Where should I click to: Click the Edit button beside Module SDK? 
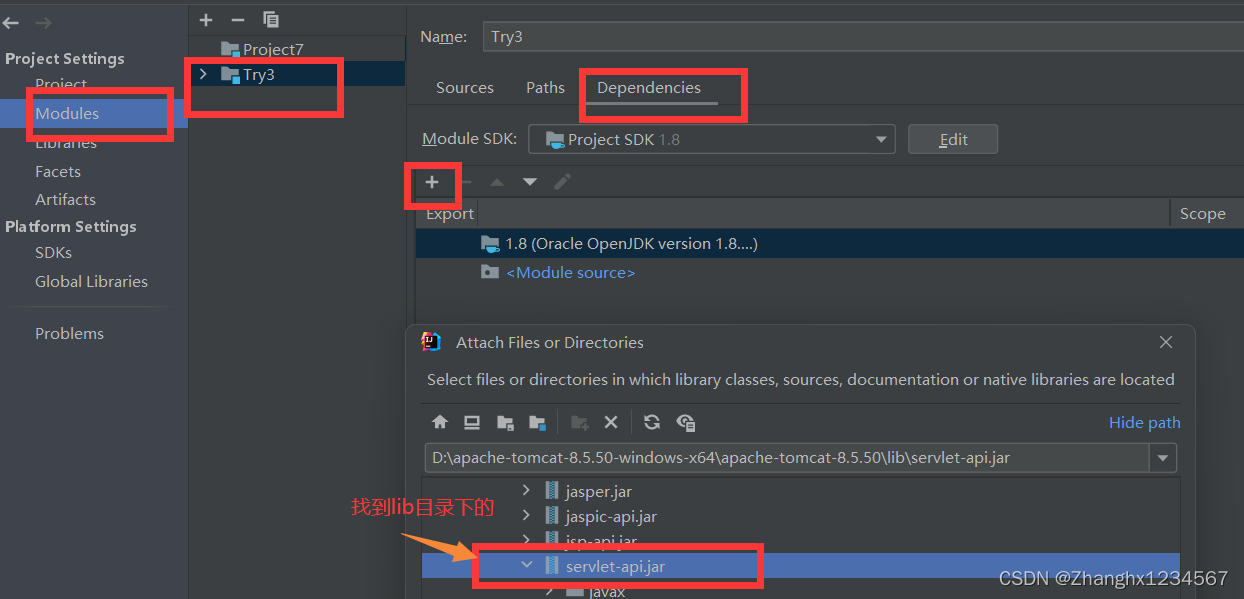[951, 138]
